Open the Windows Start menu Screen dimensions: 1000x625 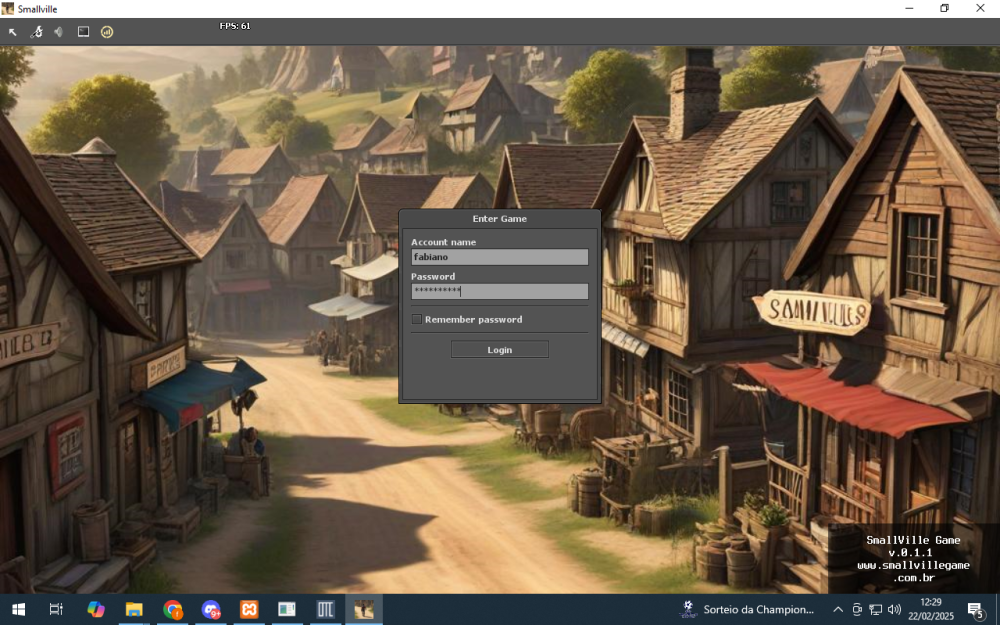click(18, 609)
